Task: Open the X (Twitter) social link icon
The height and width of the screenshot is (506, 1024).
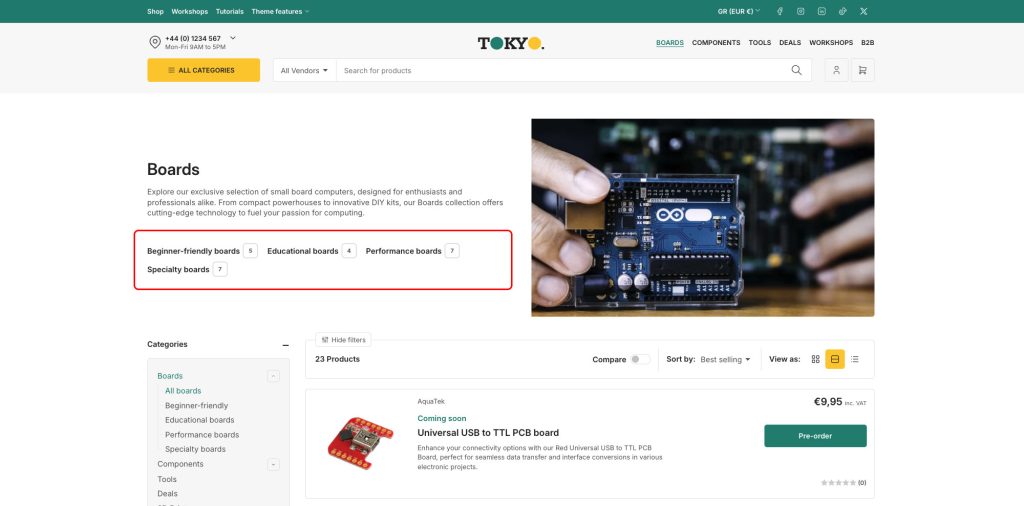Action: (x=863, y=11)
